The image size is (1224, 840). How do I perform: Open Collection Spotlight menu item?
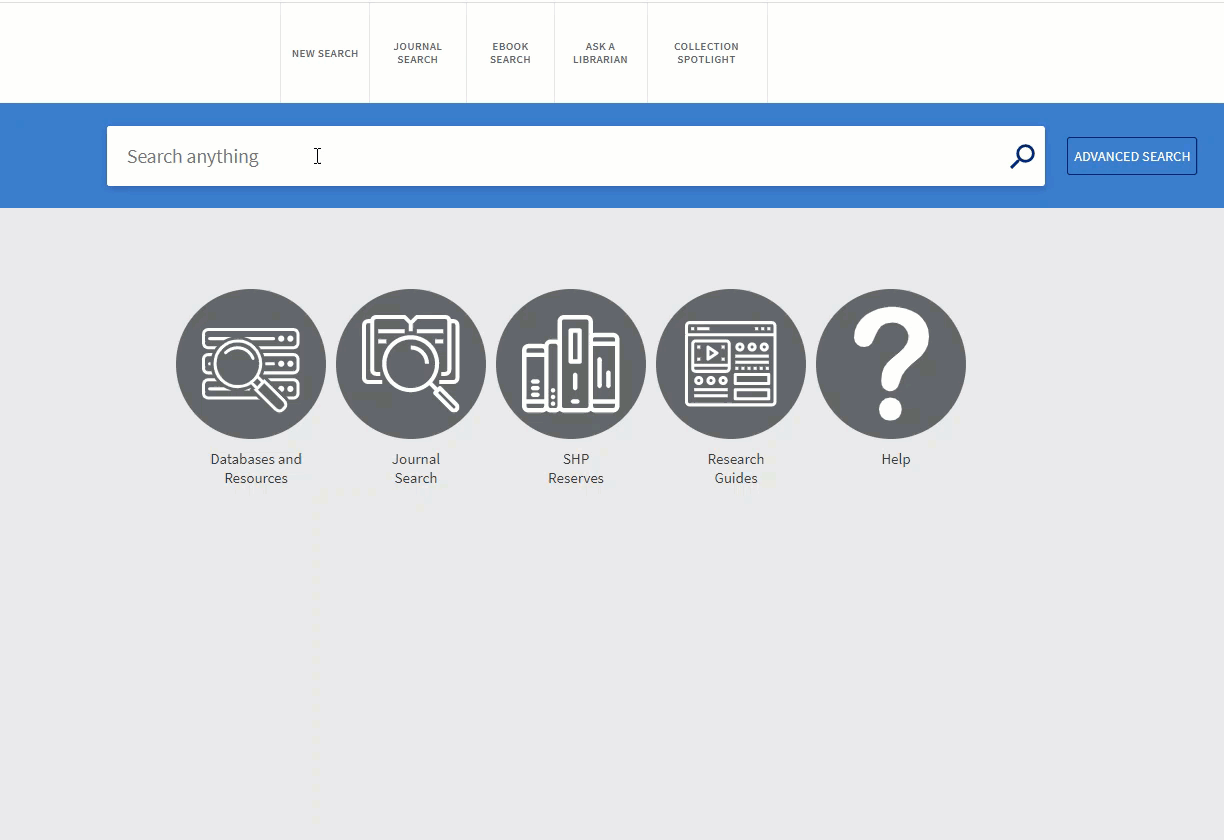[x=706, y=53]
